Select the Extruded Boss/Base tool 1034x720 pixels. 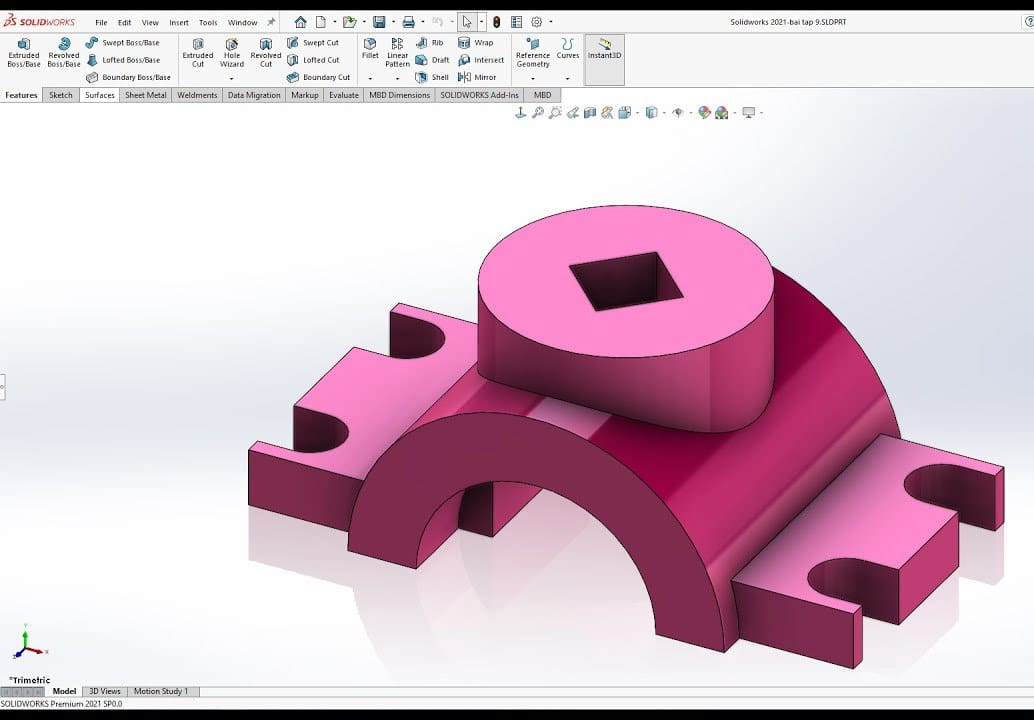point(23,52)
